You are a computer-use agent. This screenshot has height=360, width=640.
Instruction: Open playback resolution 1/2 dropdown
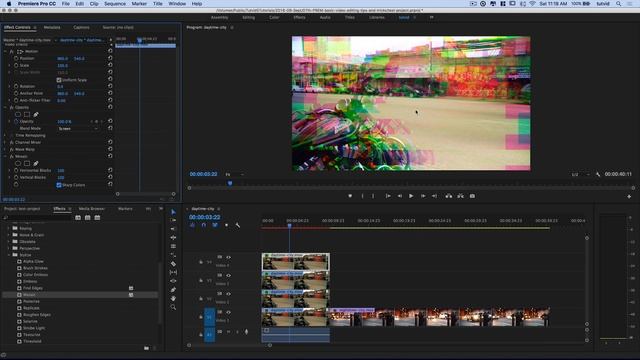580,174
